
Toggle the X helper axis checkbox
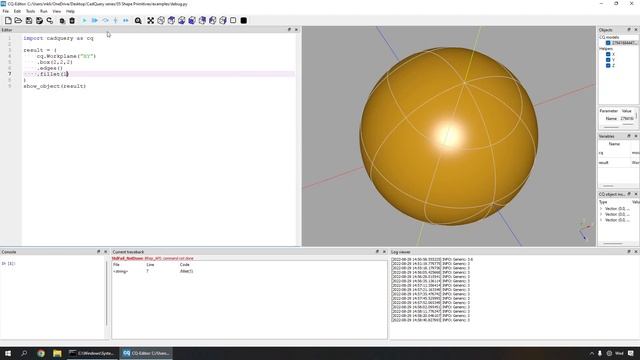tap(608, 54)
